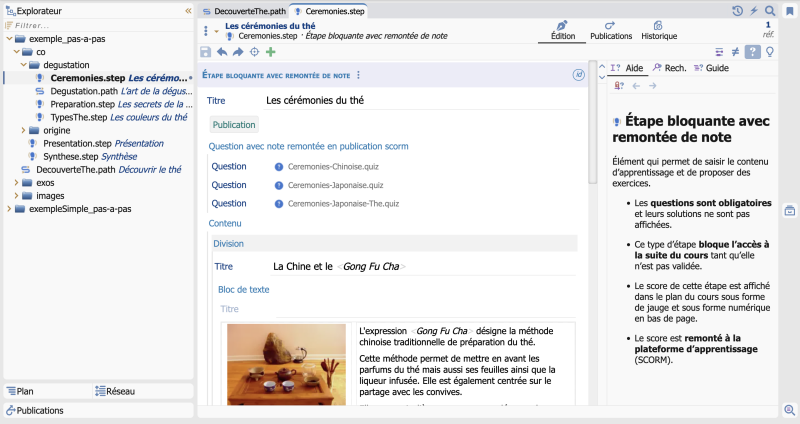Open search magnifier icon at top right

[770, 11]
